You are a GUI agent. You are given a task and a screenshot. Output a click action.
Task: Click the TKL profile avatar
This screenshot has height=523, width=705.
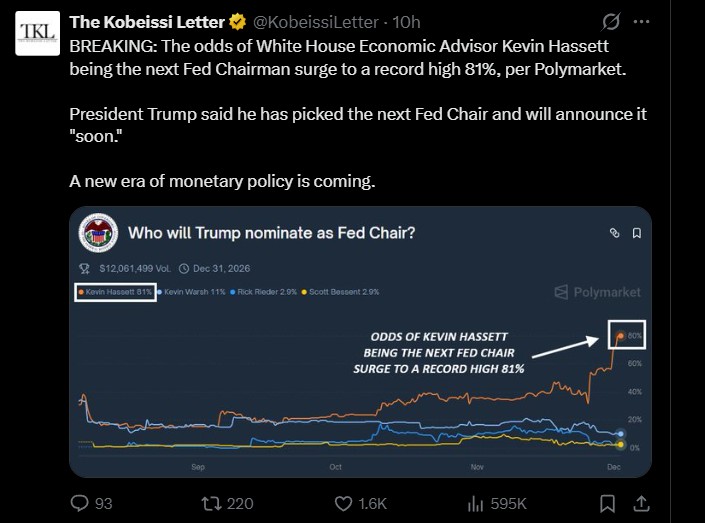click(x=38, y=33)
